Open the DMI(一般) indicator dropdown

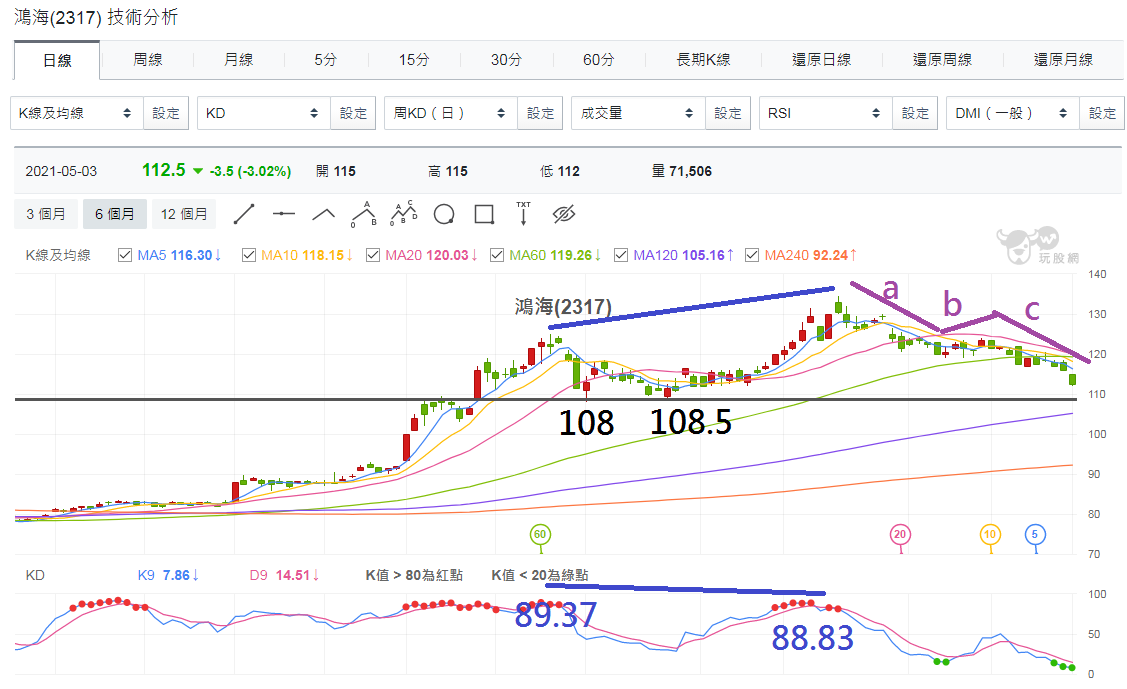tap(1013, 114)
